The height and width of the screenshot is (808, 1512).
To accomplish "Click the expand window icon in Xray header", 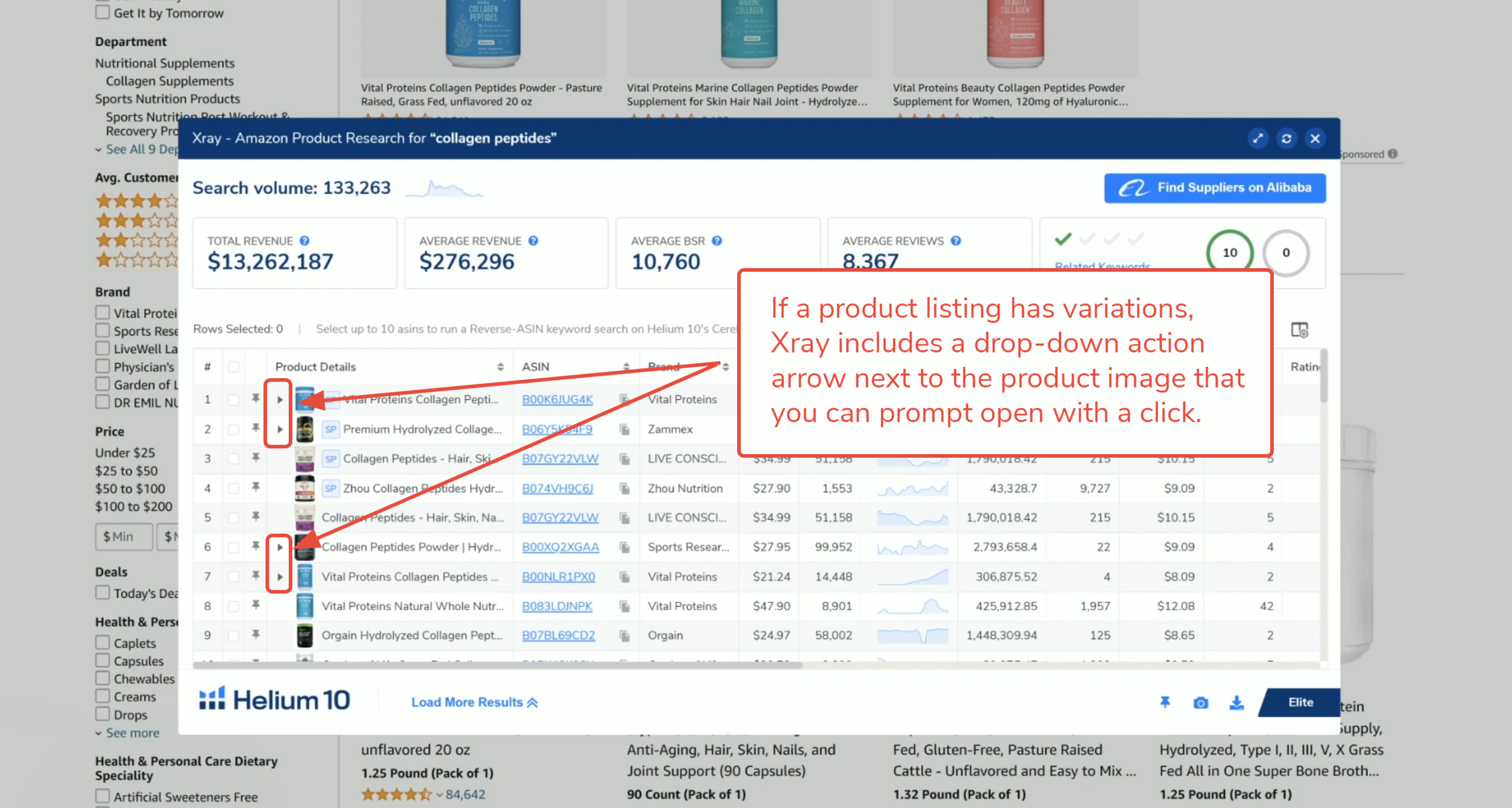I will click(x=1257, y=139).
